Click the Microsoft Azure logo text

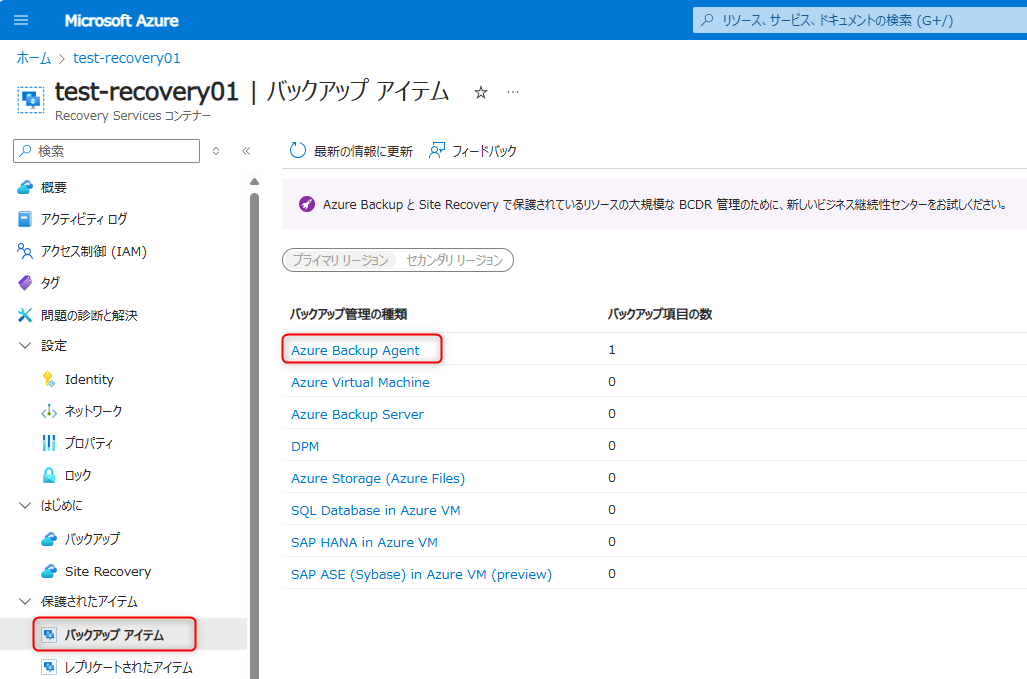point(121,21)
